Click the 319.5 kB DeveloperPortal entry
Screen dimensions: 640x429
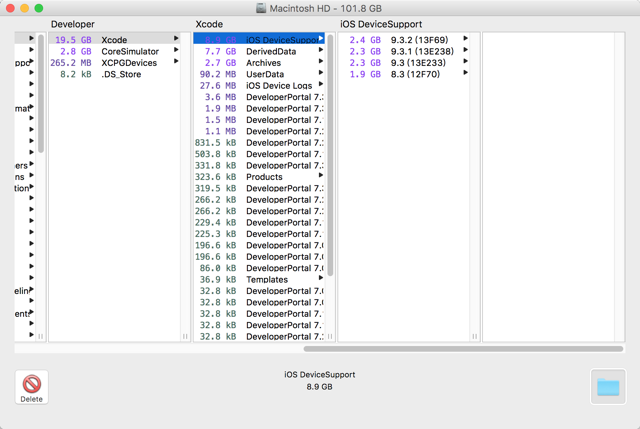click(x=259, y=188)
